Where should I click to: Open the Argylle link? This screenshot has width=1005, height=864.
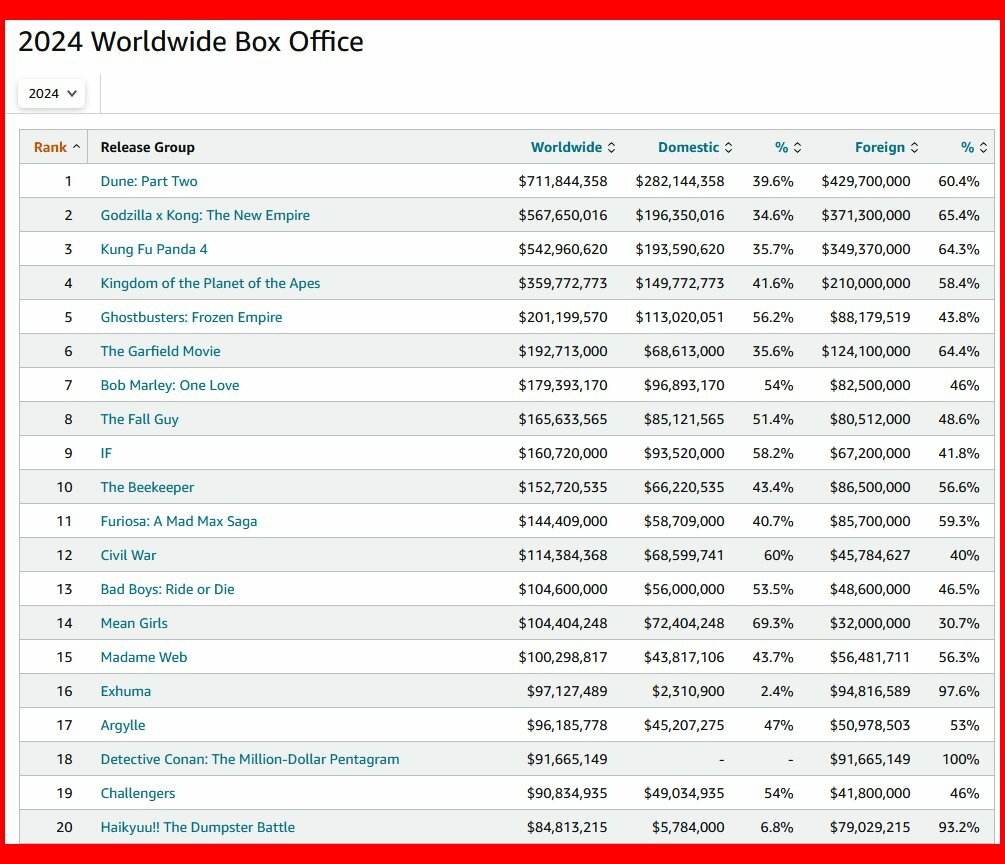(x=123, y=725)
